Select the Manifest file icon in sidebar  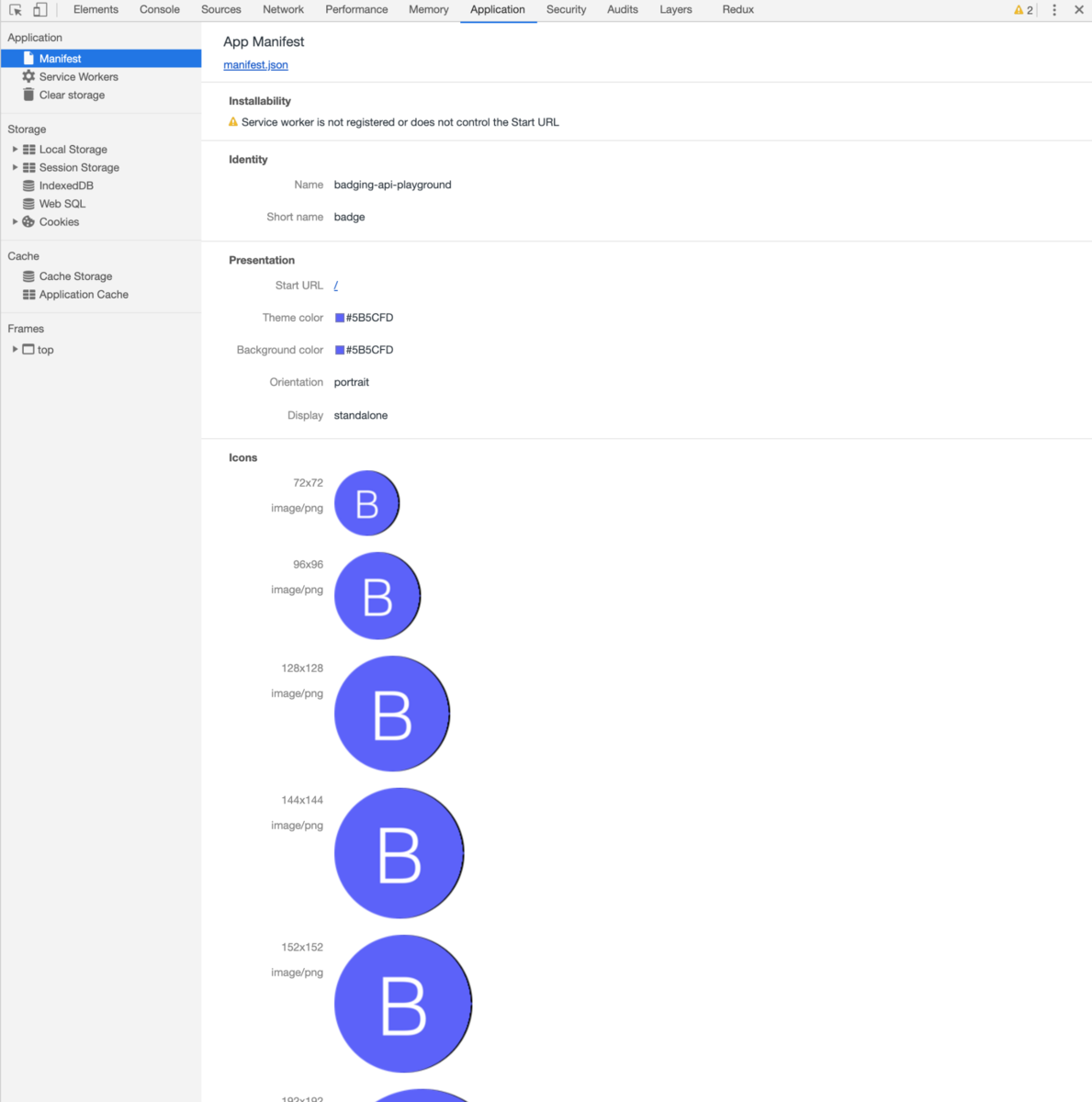click(28, 59)
